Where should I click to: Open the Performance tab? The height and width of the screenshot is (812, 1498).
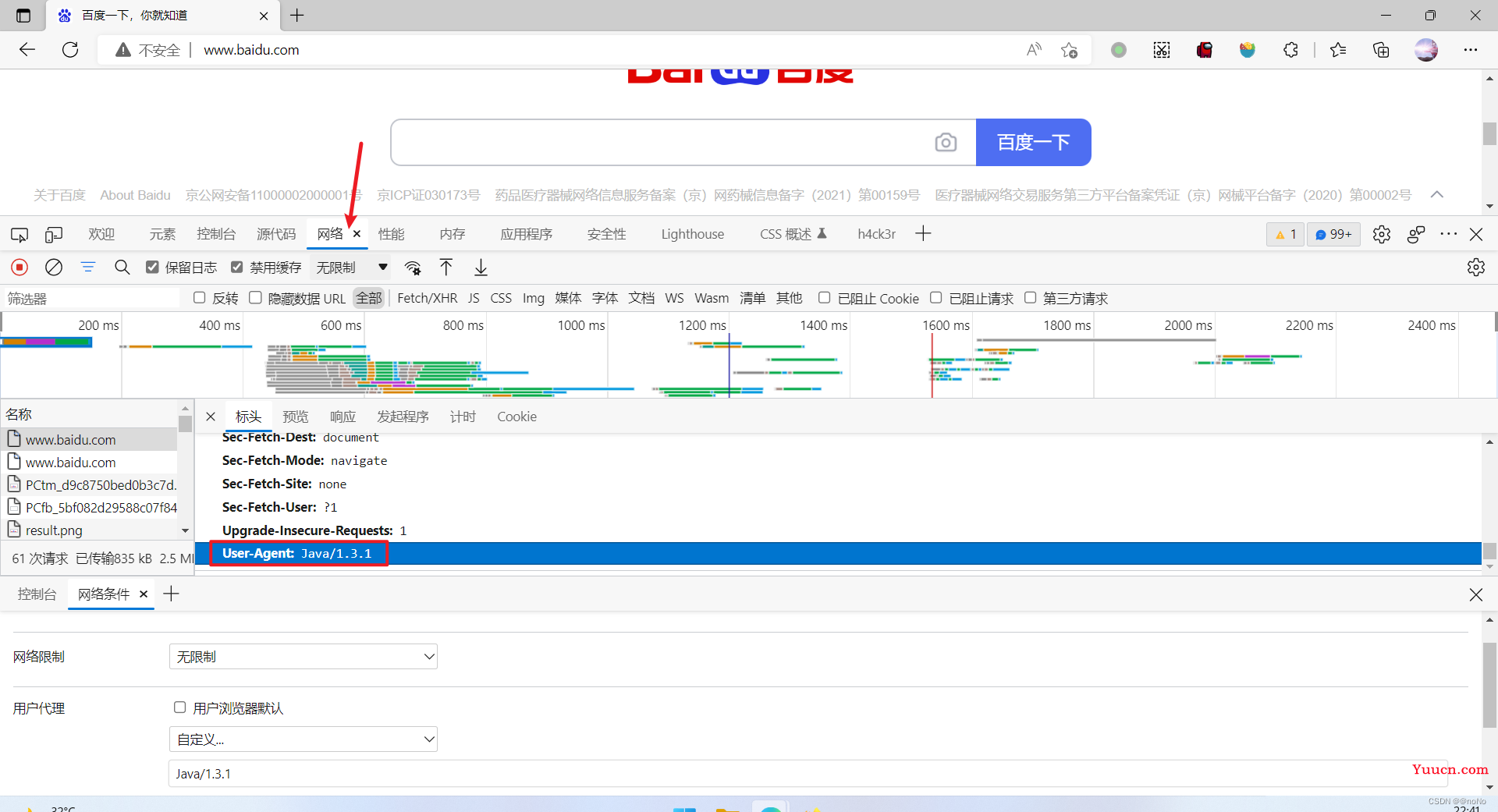pyautogui.click(x=392, y=234)
